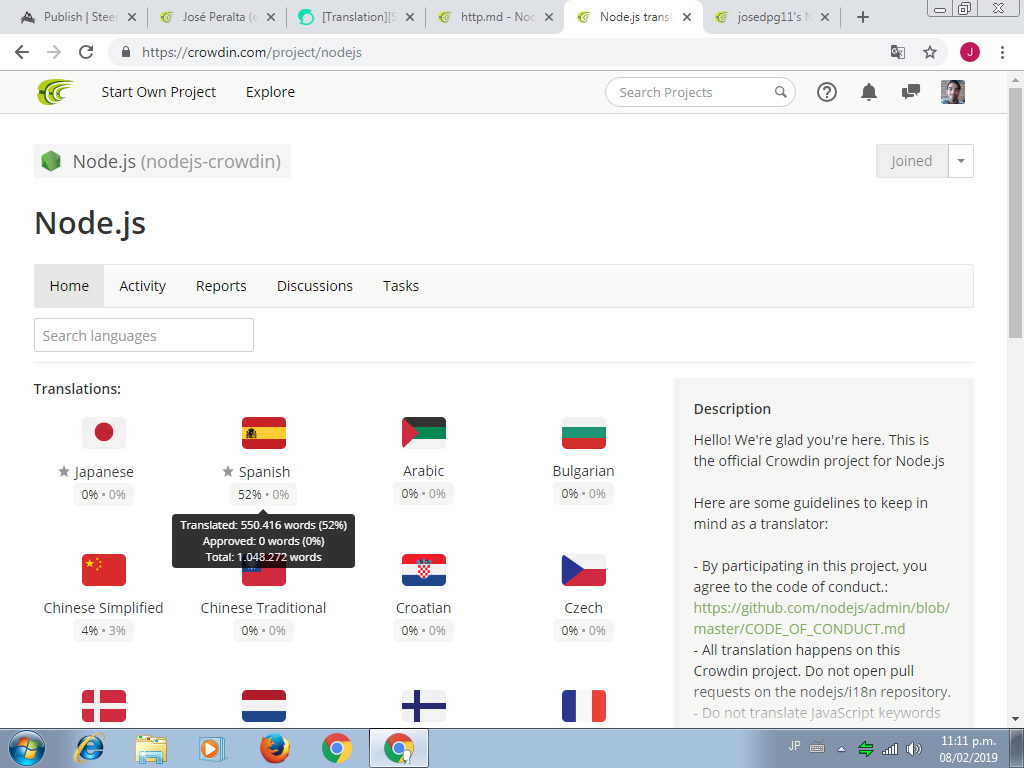Open Firefox from the taskbar
The width and height of the screenshot is (1024, 768).
pos(274,748)
